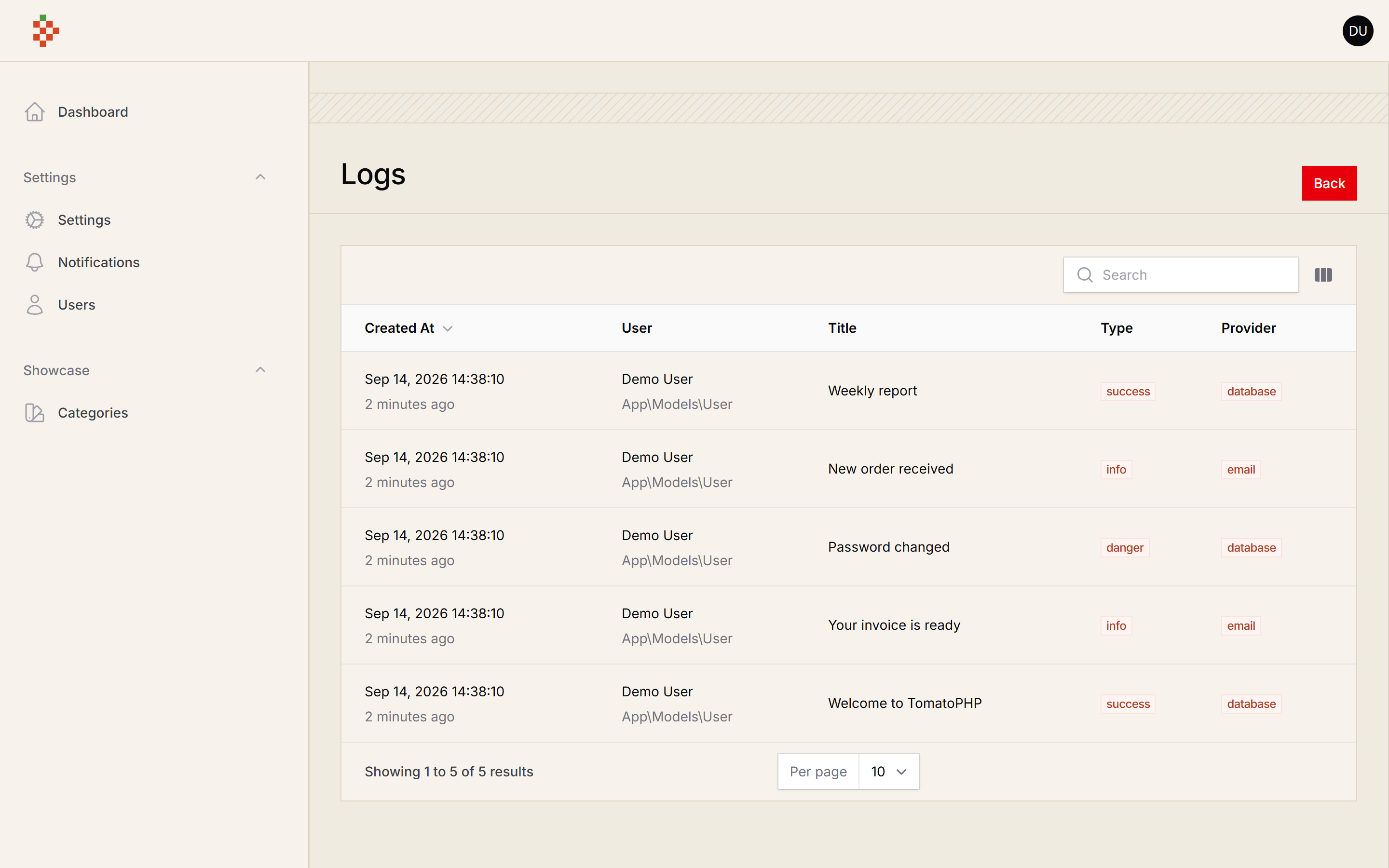Click success badge in Weekly report row

1128,392
